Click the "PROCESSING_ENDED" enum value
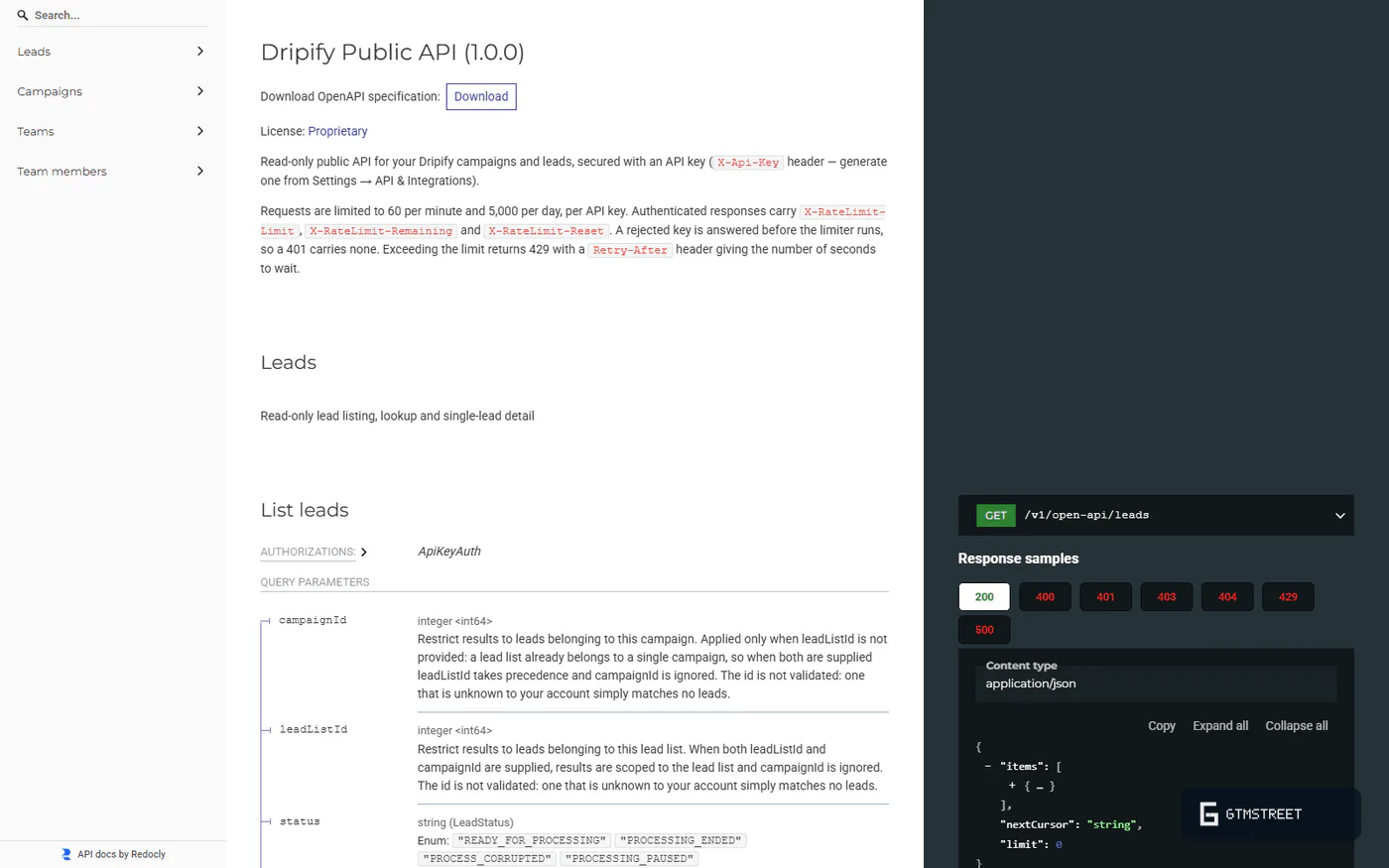Image resolution: width=1389 pixels, height=868 pixels. tap(680, 840)
